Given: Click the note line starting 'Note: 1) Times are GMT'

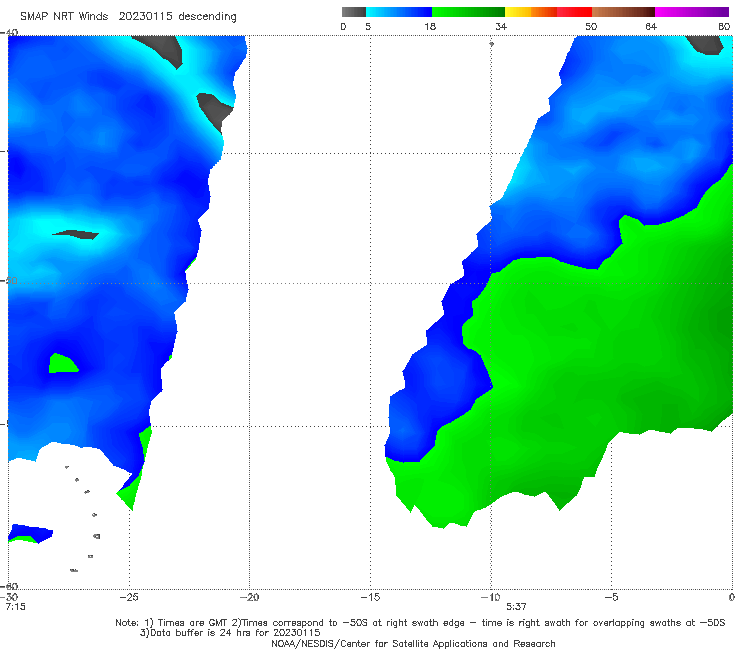Looking at the screenshot, I should click(420, 623).
